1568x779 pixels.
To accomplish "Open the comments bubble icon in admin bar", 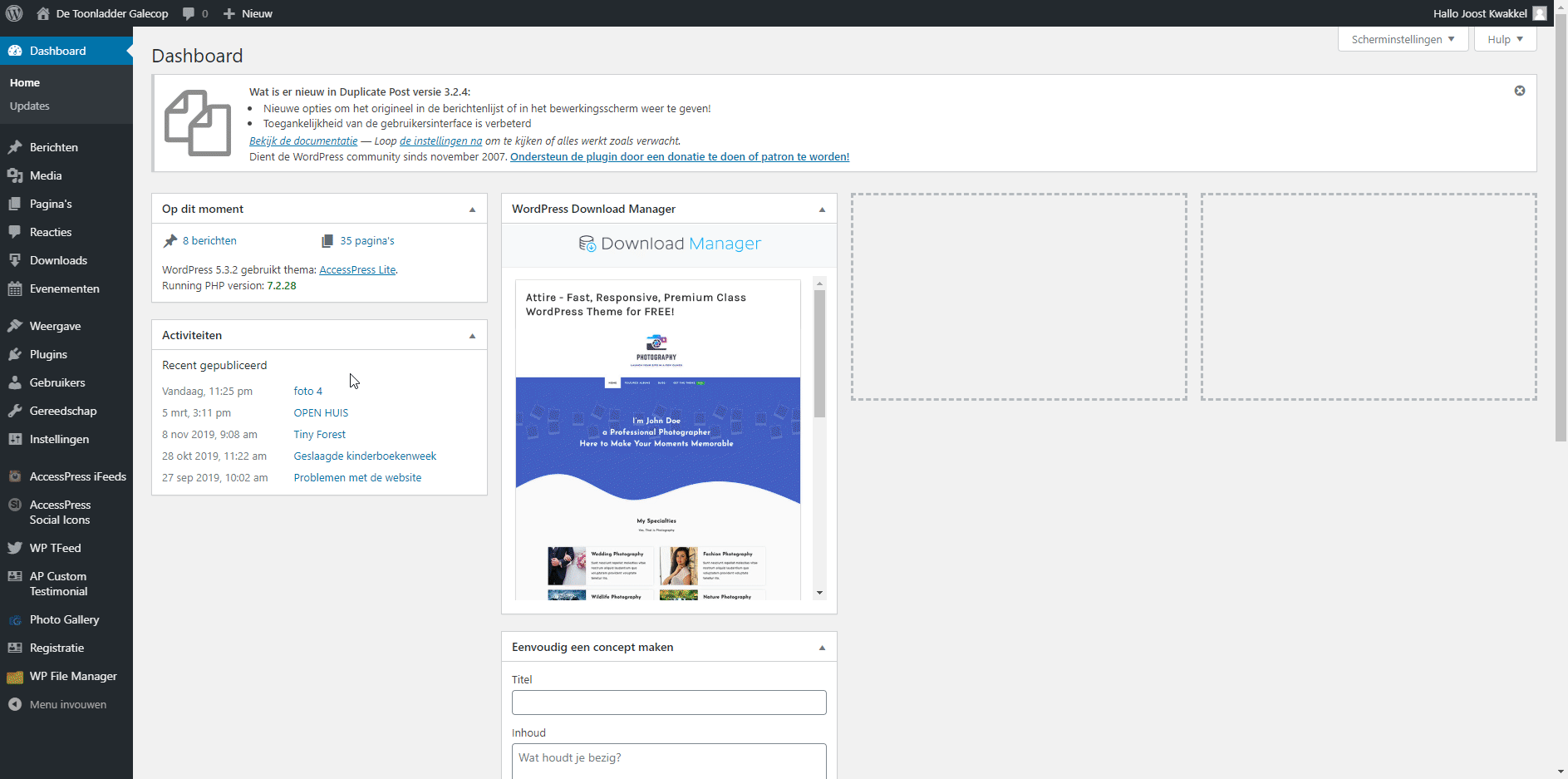I will [x=189, y=13].
